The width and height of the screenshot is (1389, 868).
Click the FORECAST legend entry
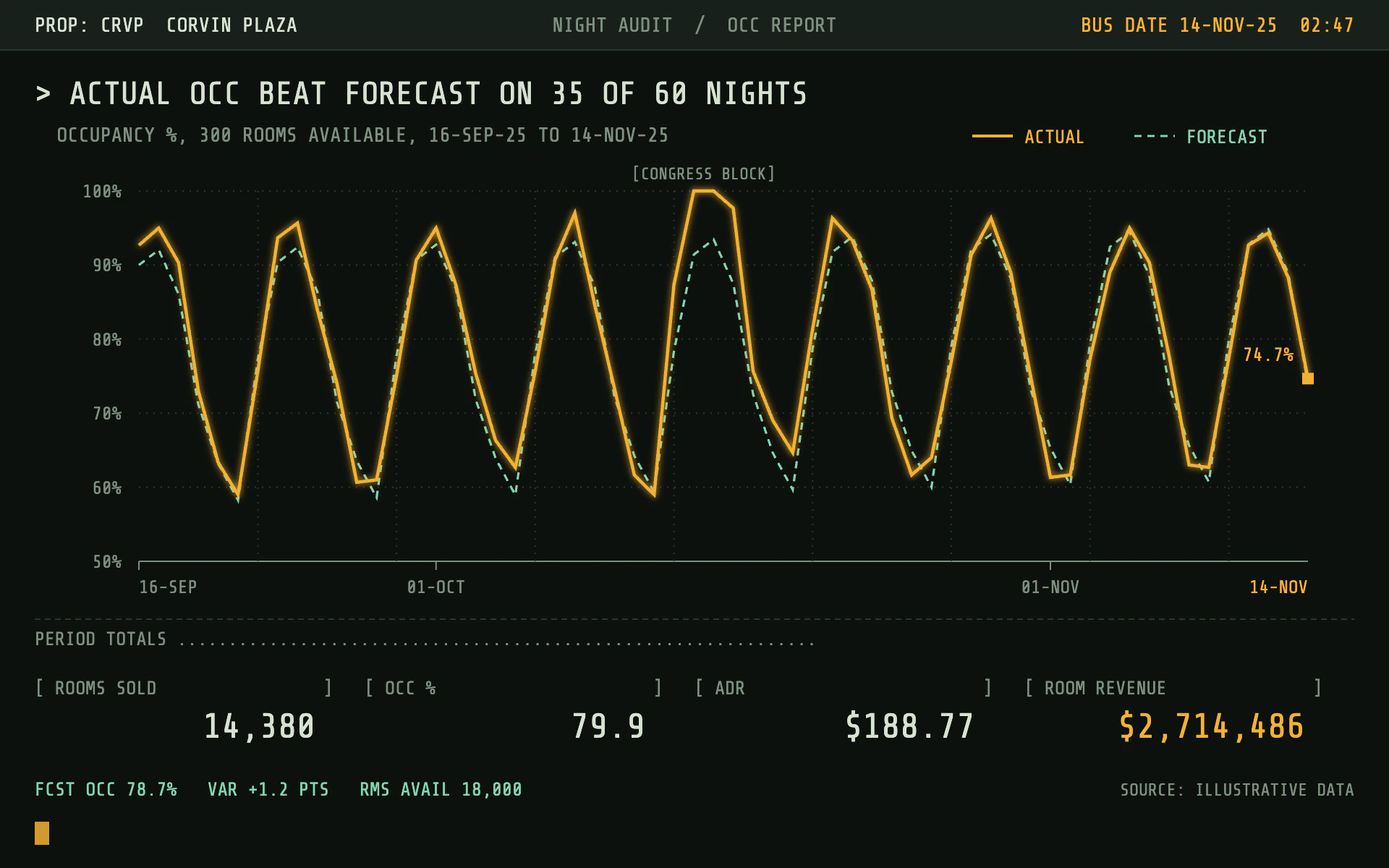[x=1200, y=137]
